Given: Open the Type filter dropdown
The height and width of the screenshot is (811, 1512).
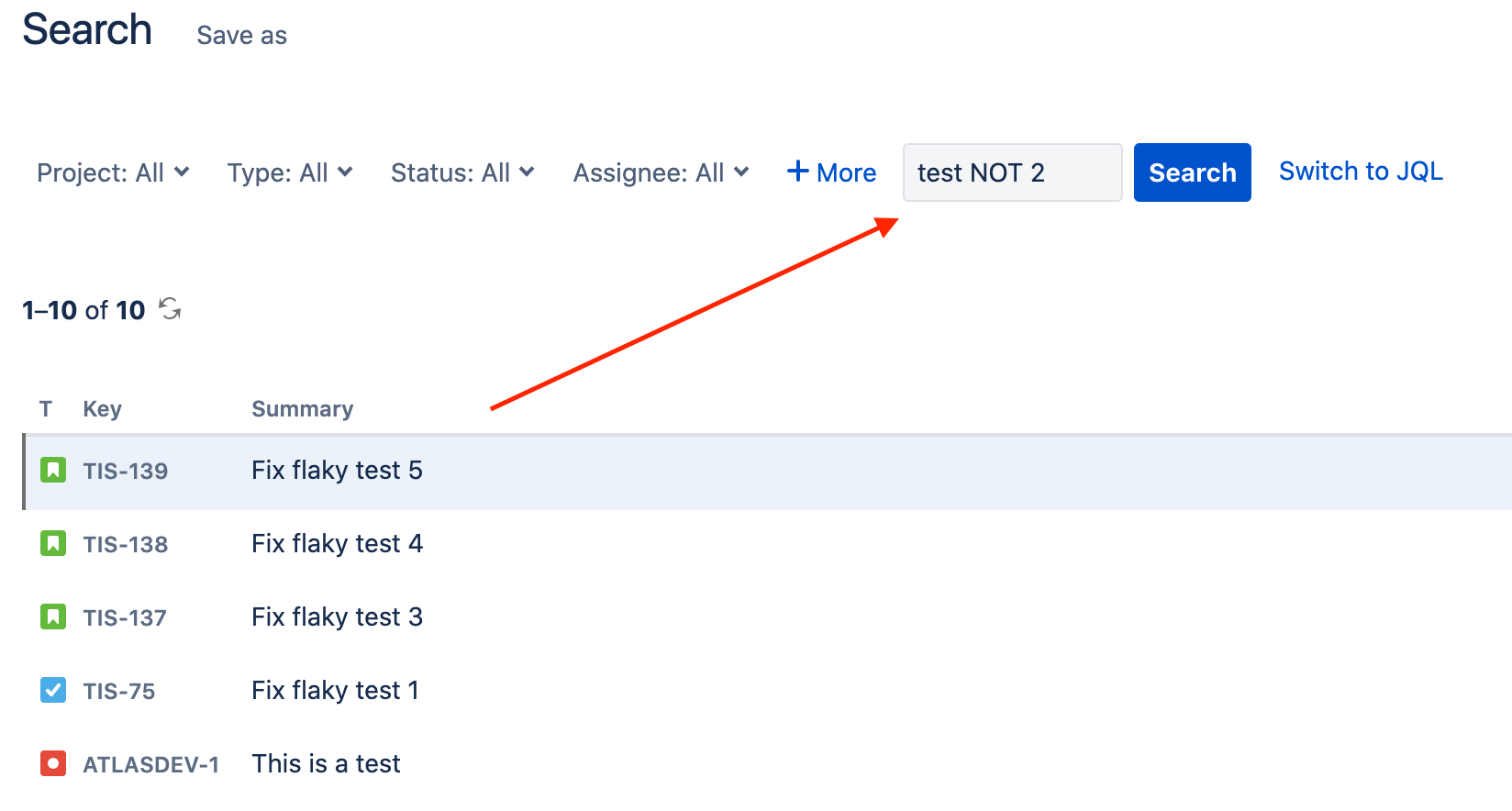Looking at the screenshot, I should [289, 172].
